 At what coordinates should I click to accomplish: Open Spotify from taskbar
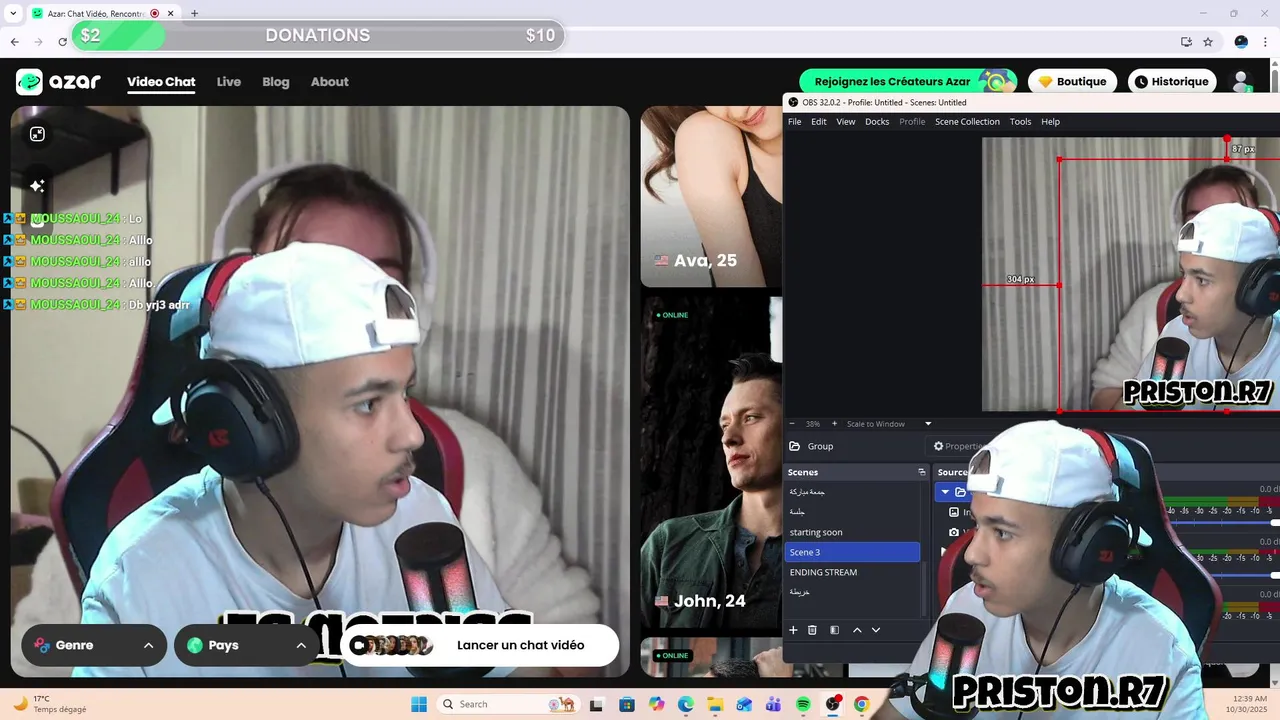[803, 704]
